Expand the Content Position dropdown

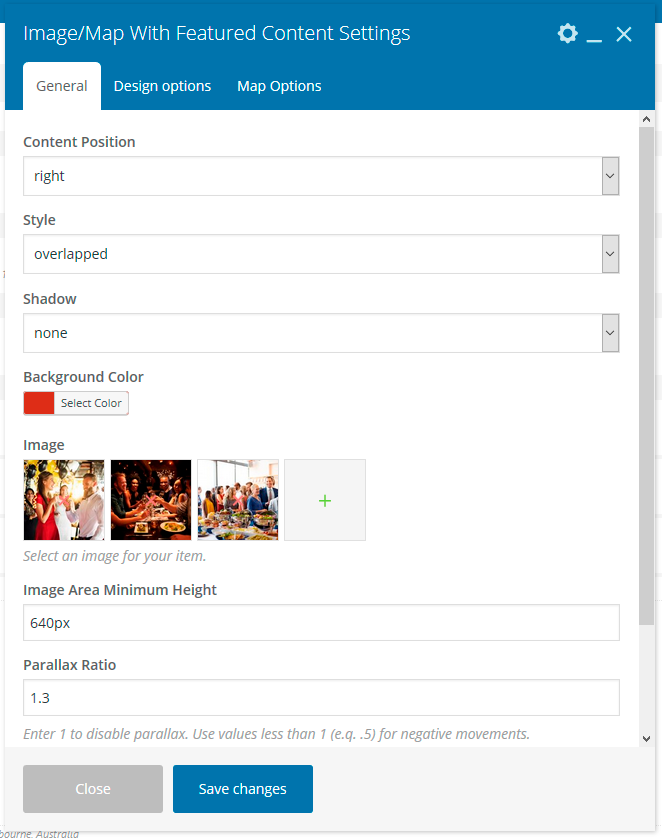coord(321,176)
